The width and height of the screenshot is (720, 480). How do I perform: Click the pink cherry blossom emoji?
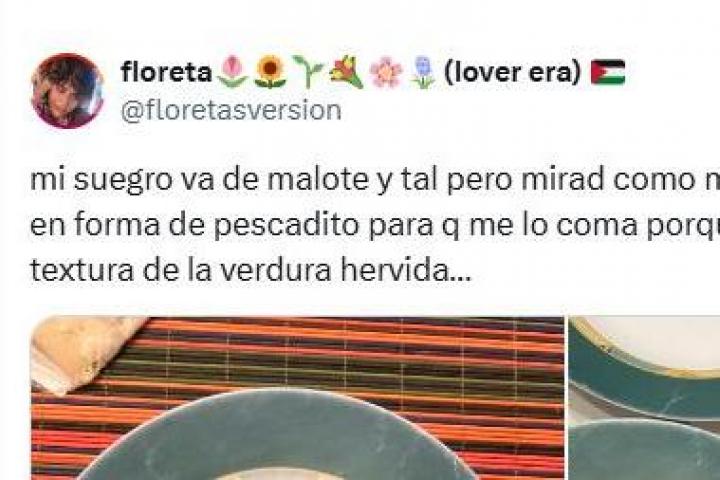tap(386, 72)
